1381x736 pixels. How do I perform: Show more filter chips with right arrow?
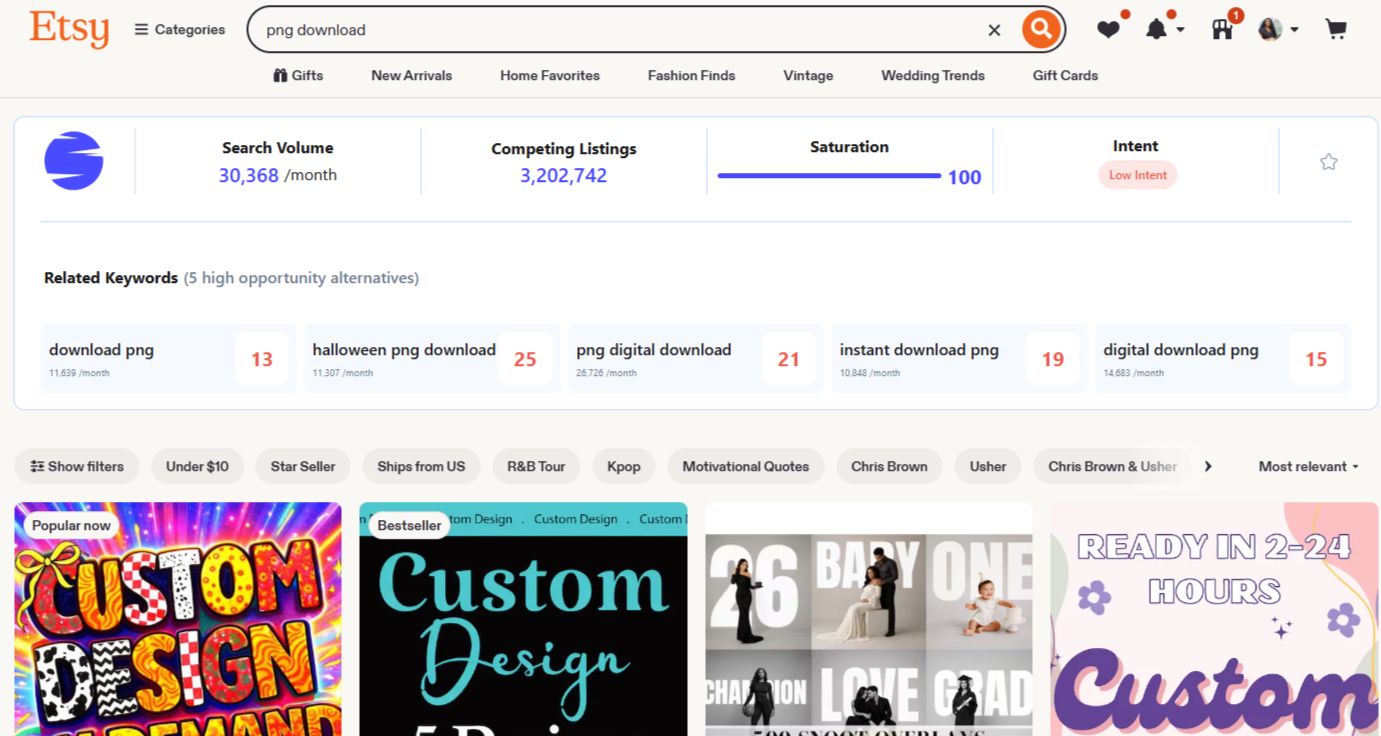click(1208, 466)
